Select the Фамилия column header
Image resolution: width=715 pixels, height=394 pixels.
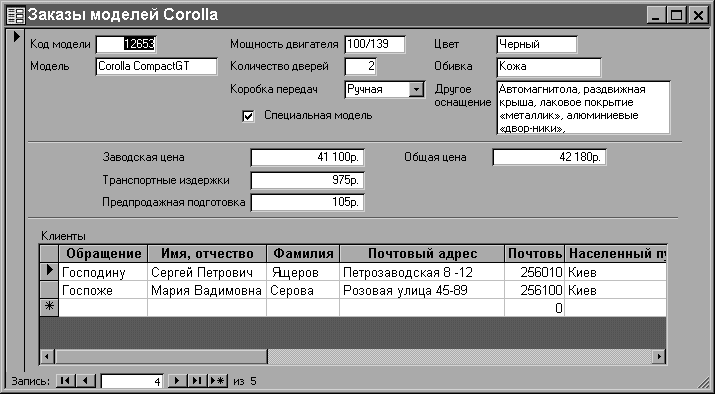(303, 254)
